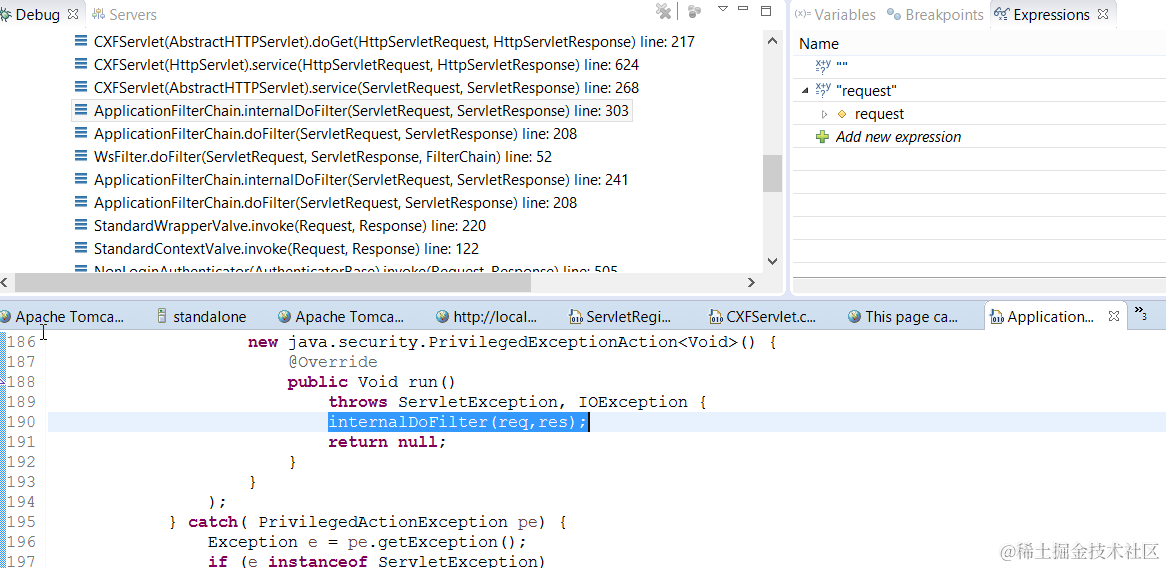
Task: Close the Application... editor tab
Action: (x=1113, y=316)
